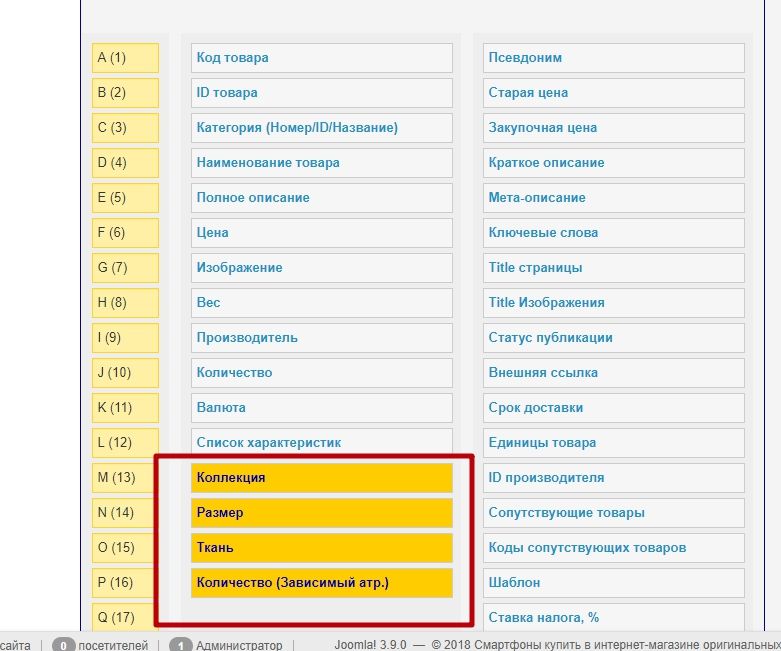
Task: Select 'Количество (Зависимый атр.)' attribute
Action: (322, 583)
